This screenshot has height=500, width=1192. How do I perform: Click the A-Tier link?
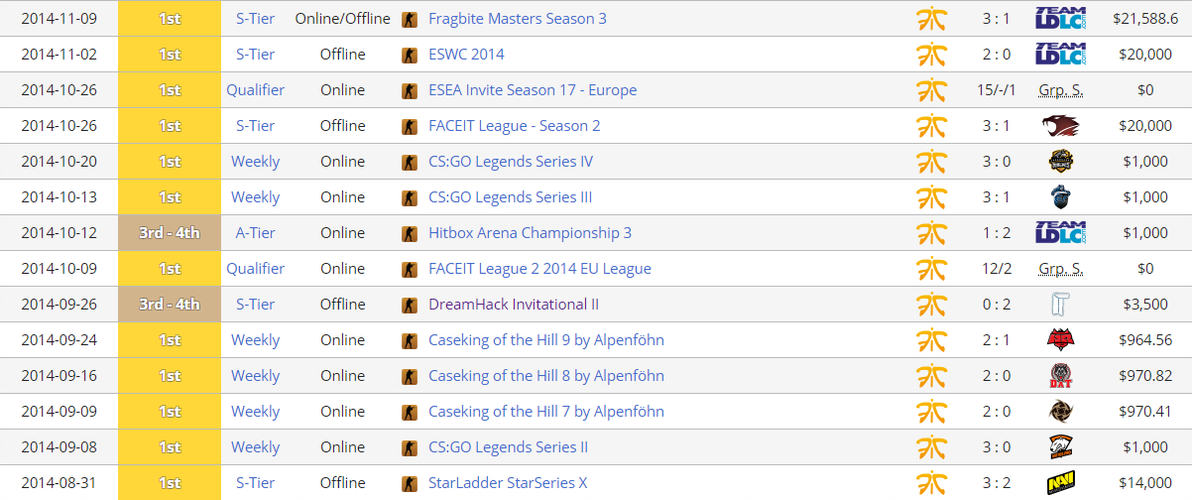(255, 233)
